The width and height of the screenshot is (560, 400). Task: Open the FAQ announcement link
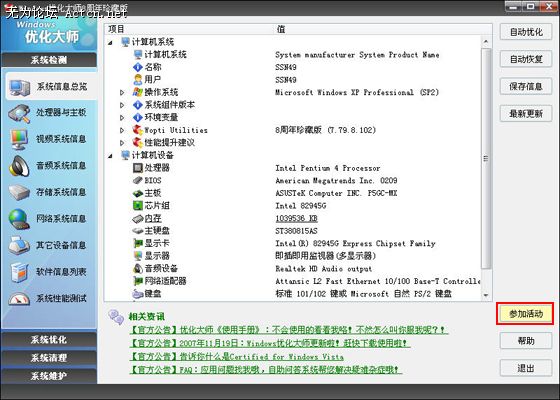(x=265, y=370)
